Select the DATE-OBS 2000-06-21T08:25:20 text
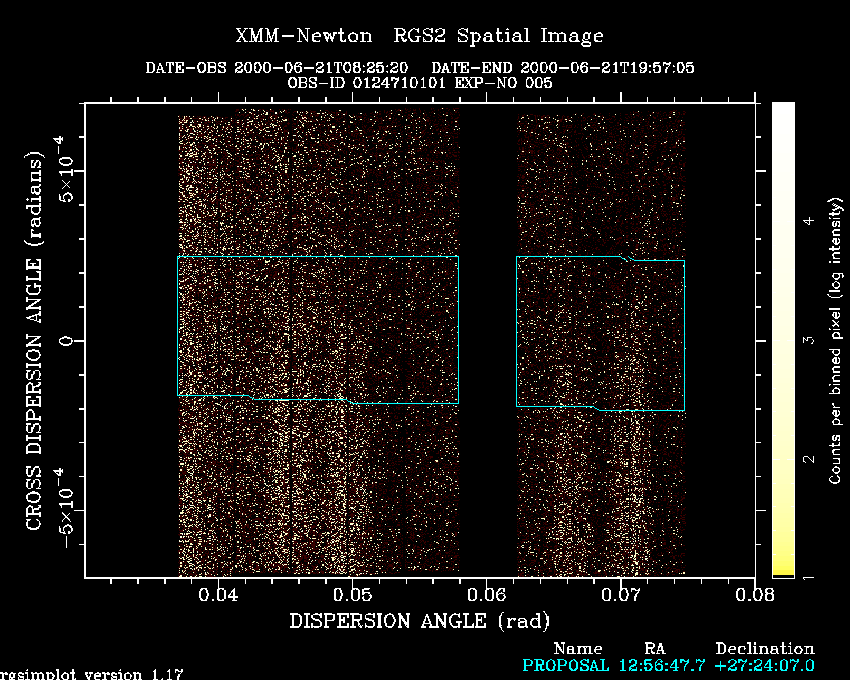Image resolution: width=850 pixels, height=680 pixels. [276, 68]
